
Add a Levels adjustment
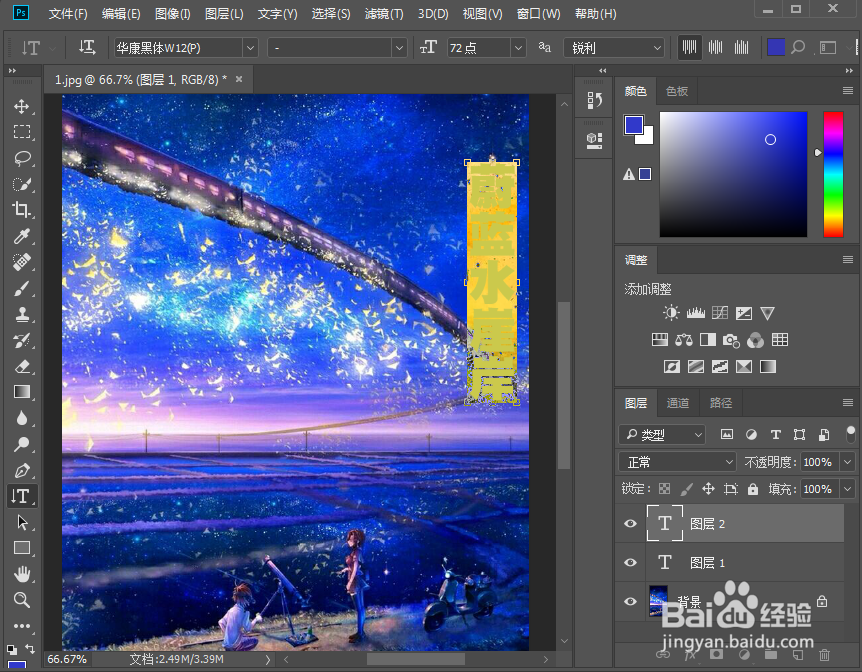pos(695,313)
